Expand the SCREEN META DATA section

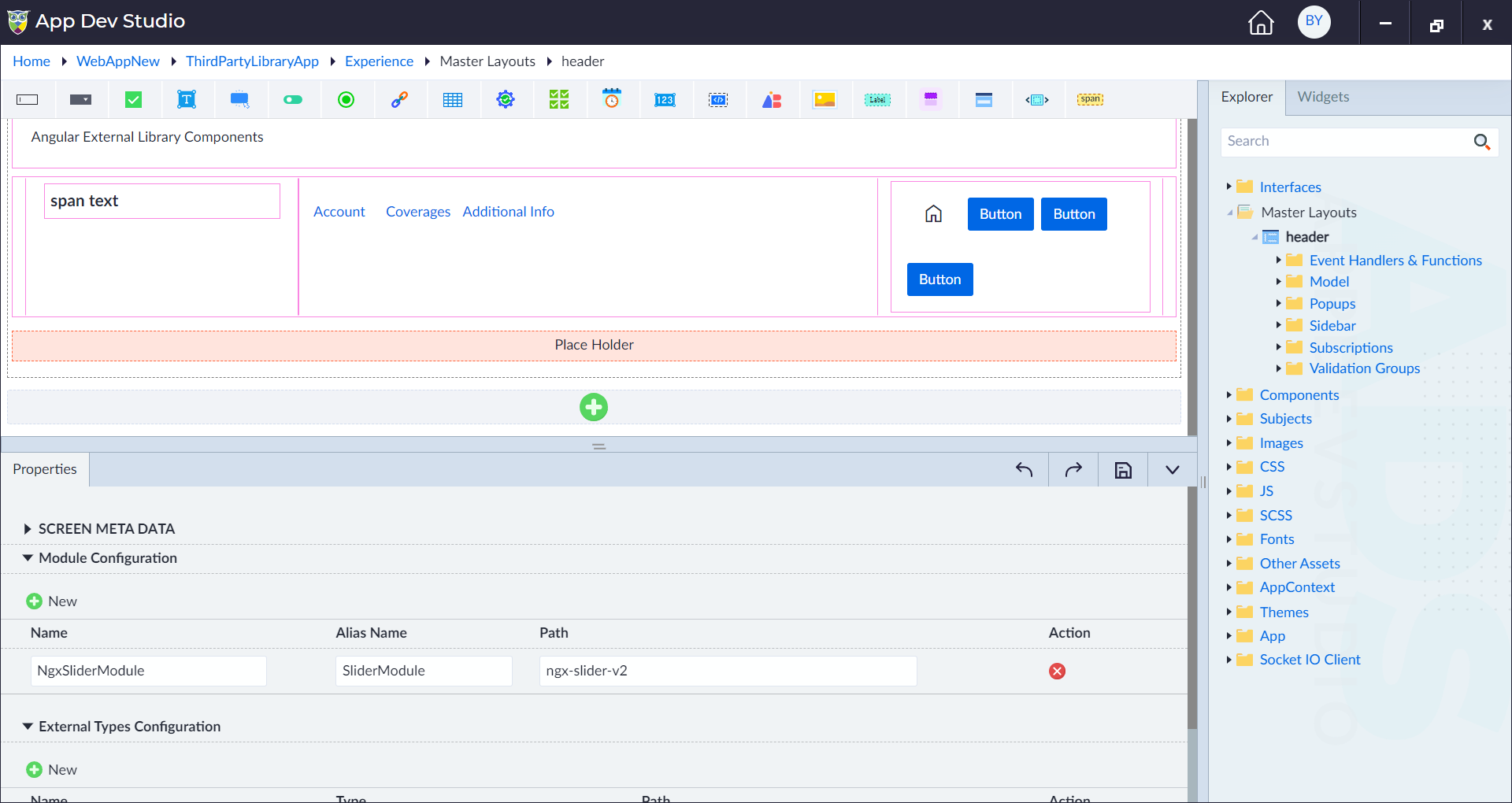coord(28,529)
